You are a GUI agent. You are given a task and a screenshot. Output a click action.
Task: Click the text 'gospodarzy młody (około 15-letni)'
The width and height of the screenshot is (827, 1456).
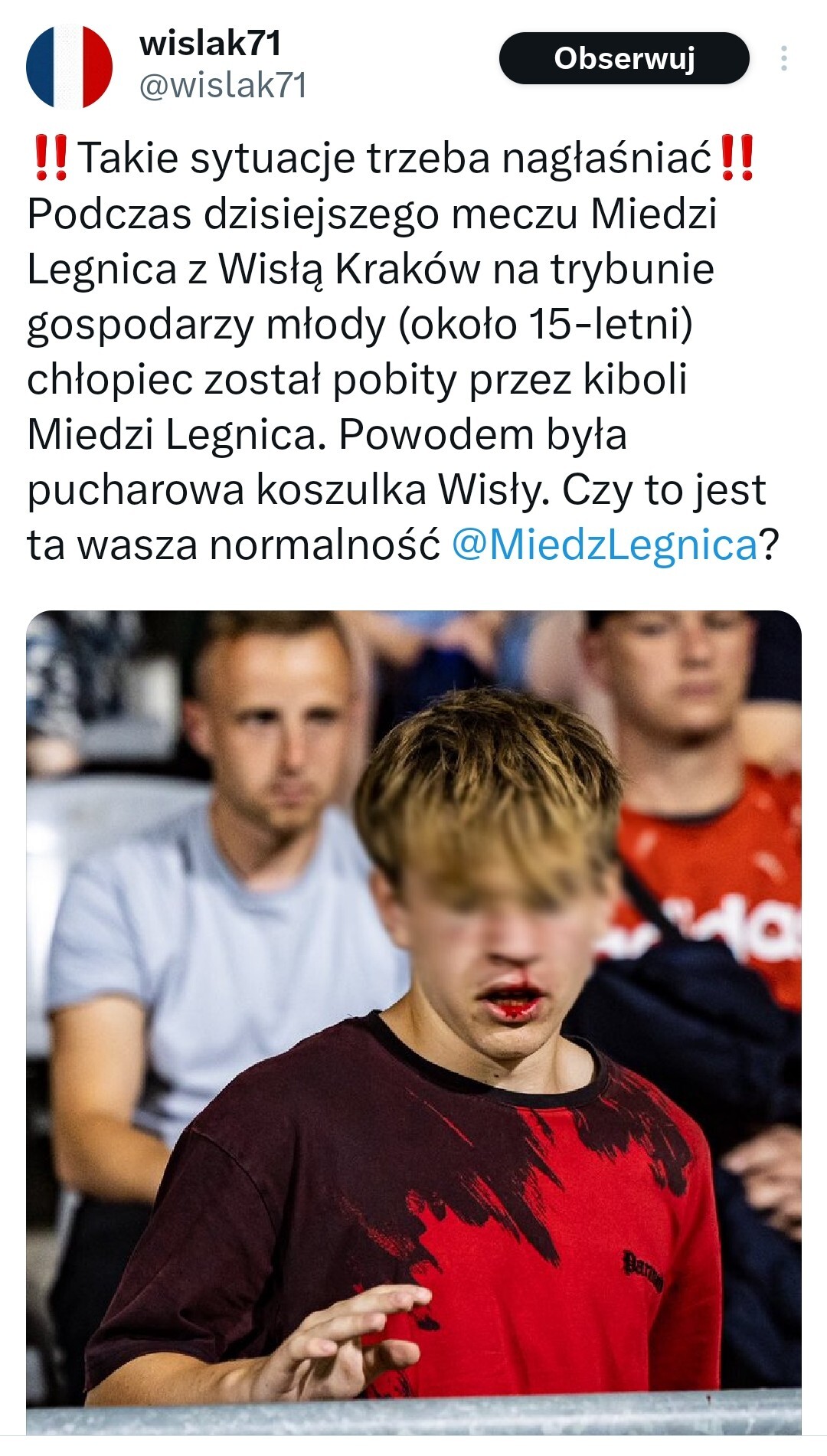point(360,324)
